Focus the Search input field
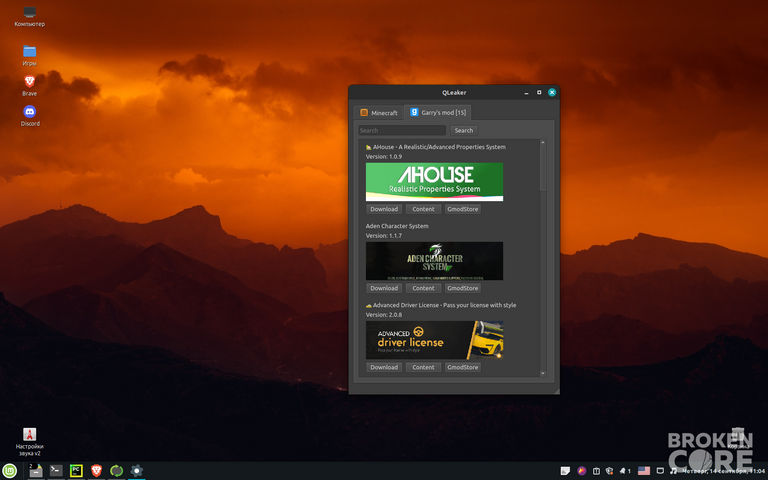This screenshot has width=768, height=480. (x=402, y=130)
